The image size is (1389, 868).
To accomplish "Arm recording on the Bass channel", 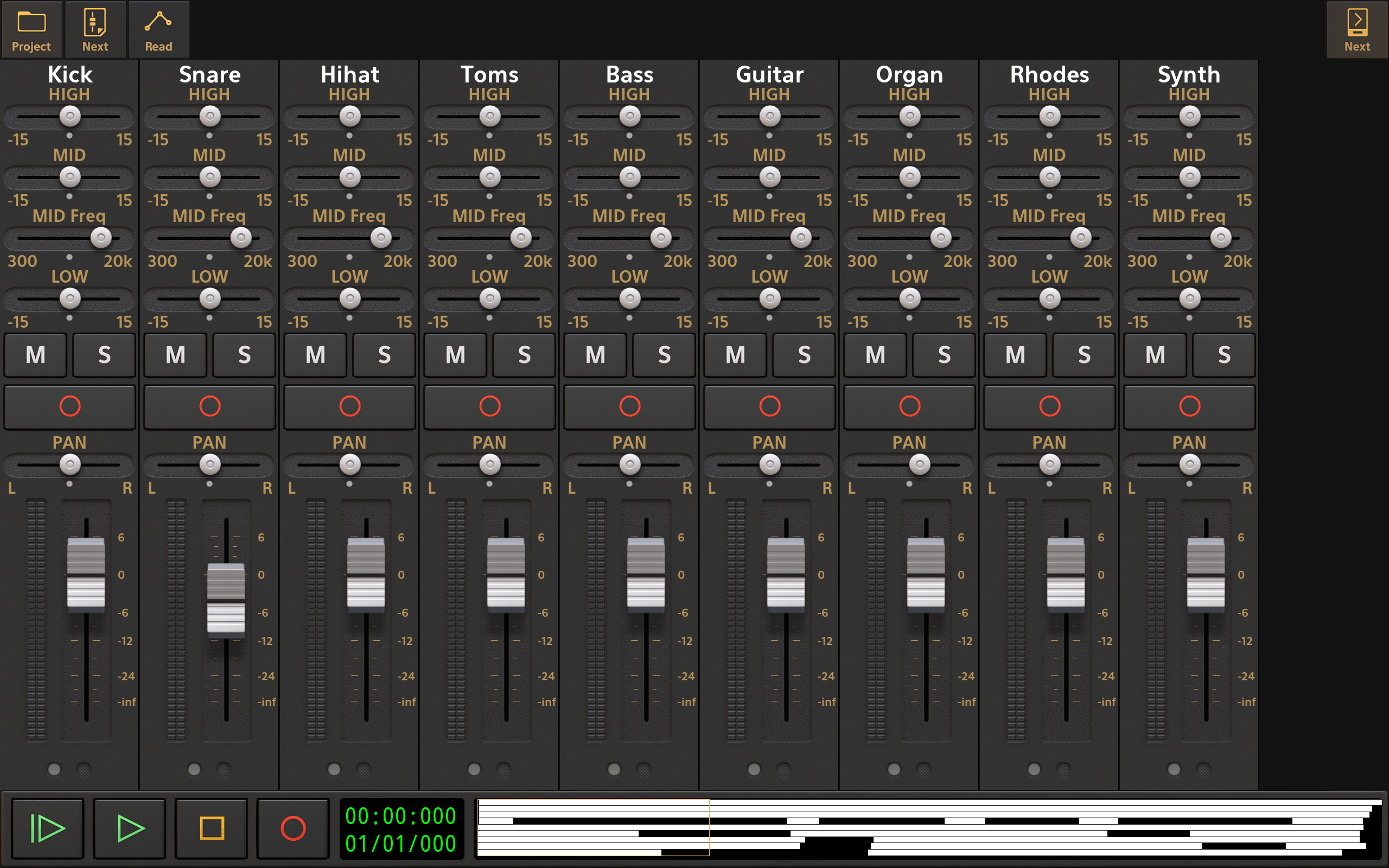I will (x=629, y=406).
